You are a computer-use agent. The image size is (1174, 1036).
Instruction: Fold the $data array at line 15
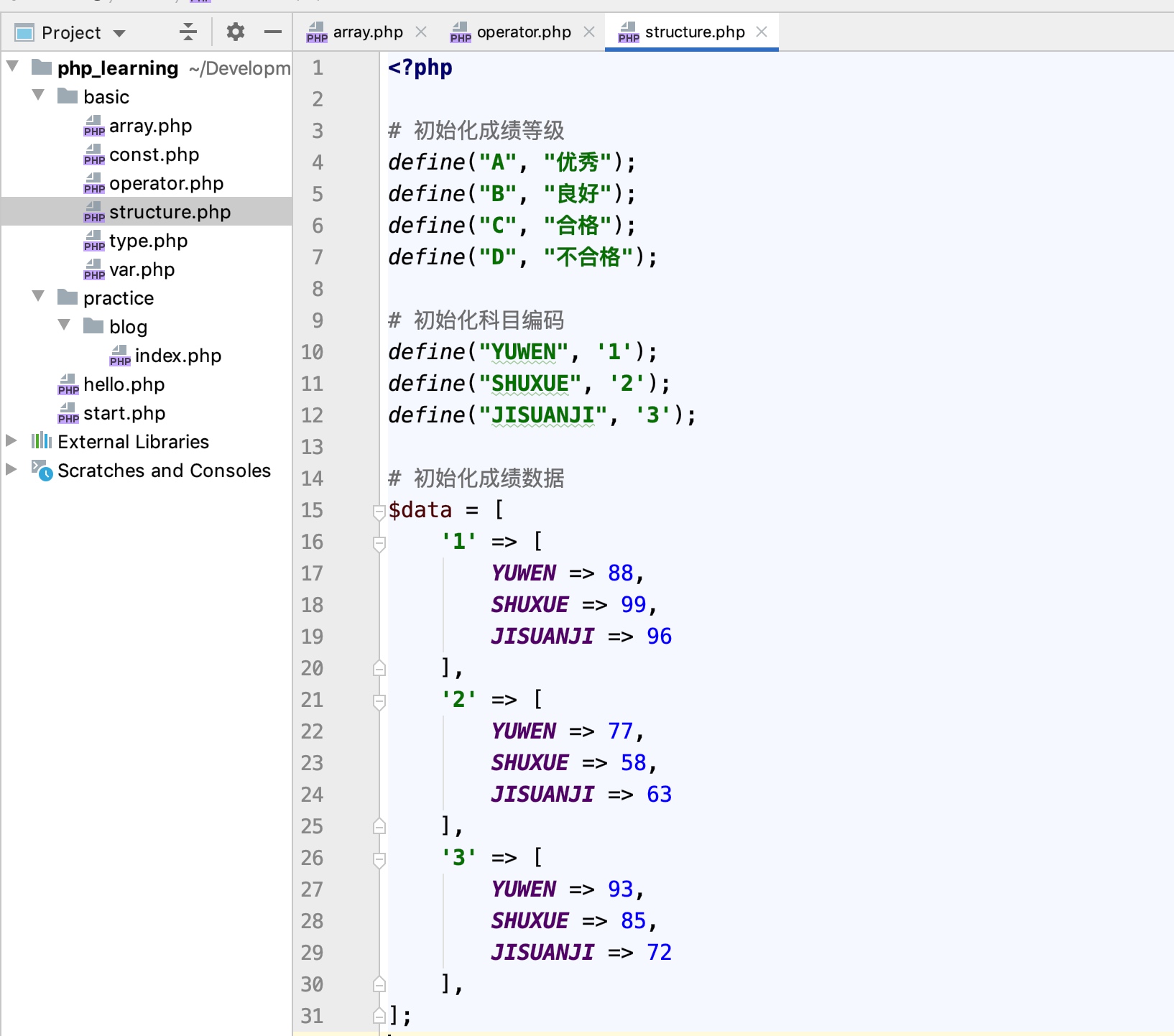(379, 512)
